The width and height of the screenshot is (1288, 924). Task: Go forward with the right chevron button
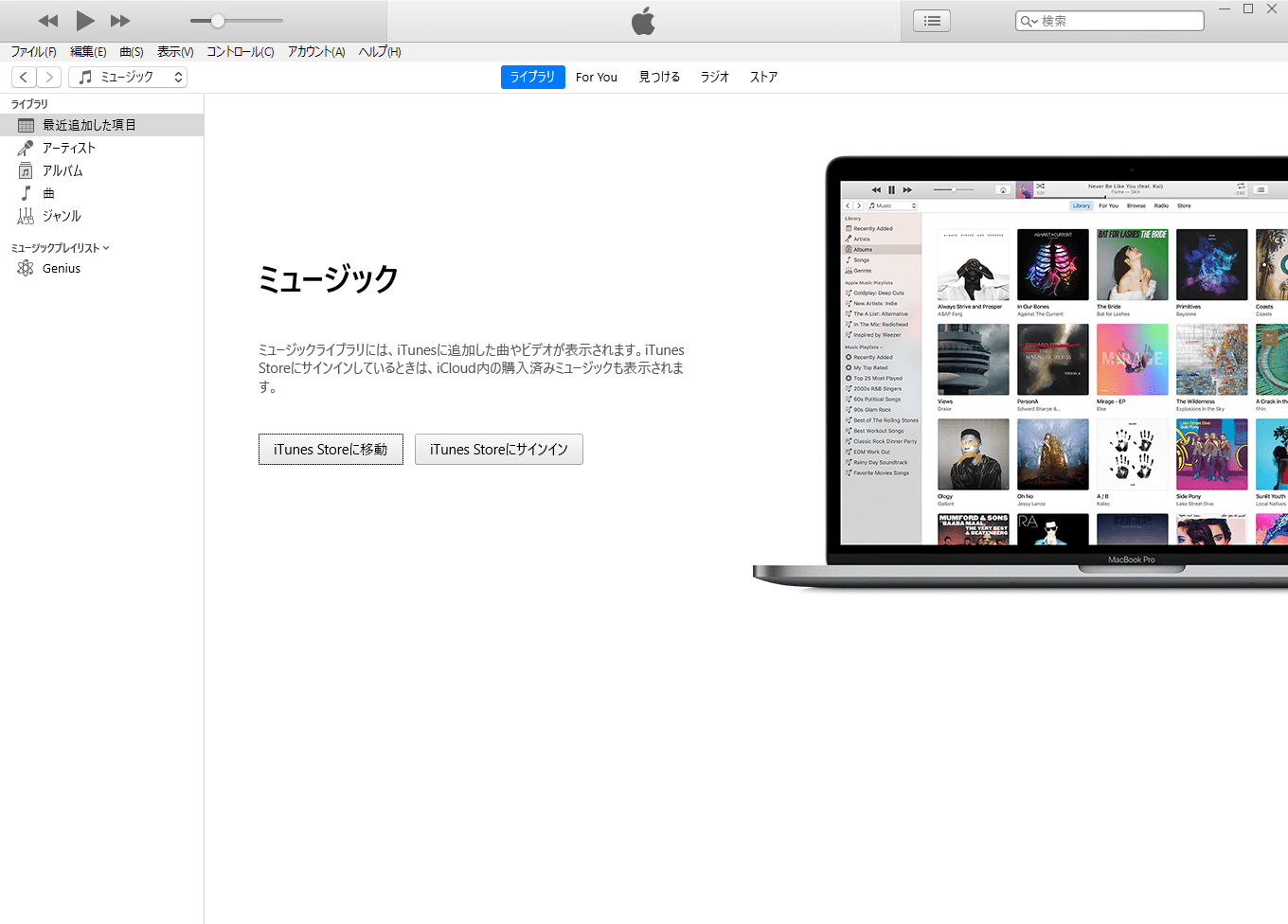[x=49, y=77]
